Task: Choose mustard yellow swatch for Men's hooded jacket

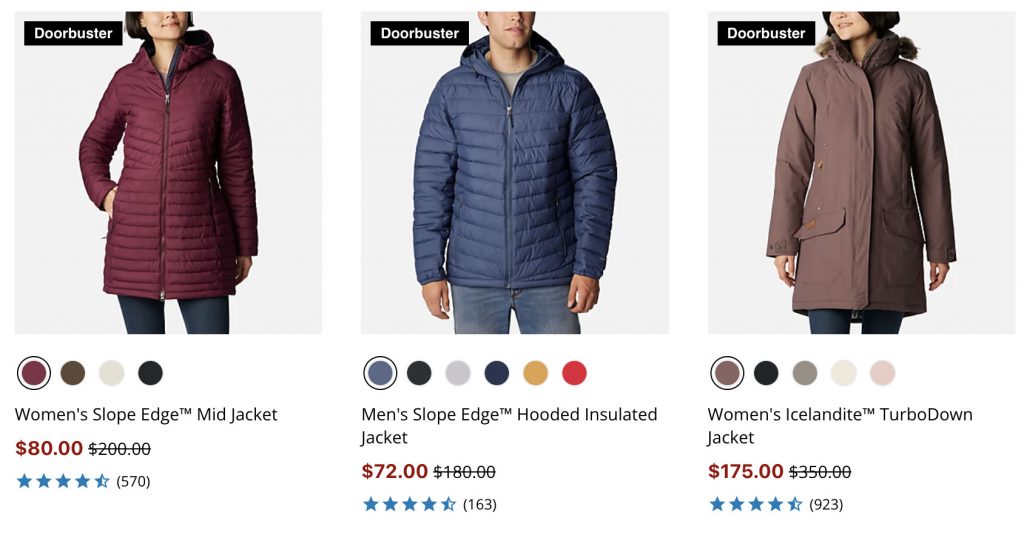Action: coord(536,373)
